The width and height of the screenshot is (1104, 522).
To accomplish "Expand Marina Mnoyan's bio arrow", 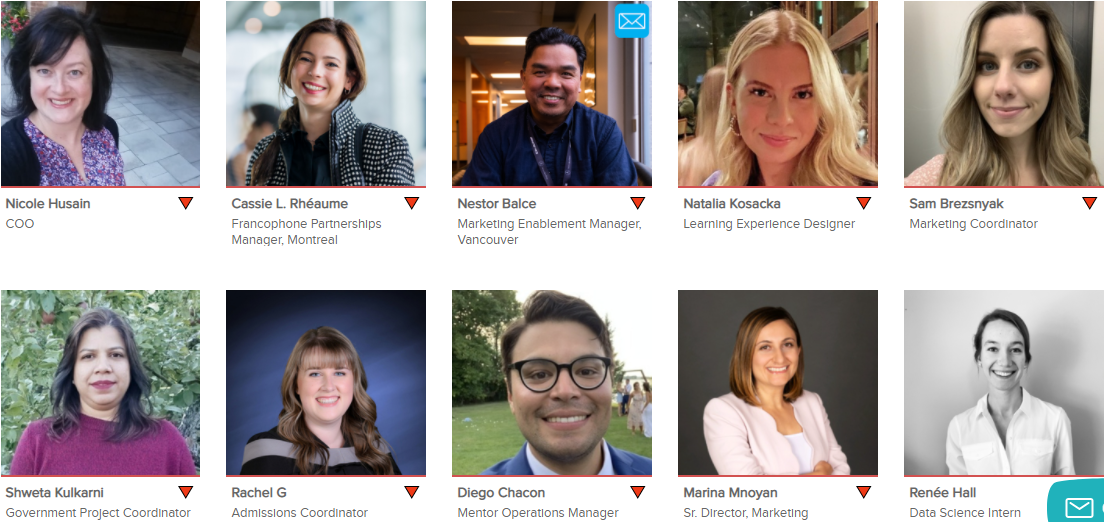I will click(864, 492).
